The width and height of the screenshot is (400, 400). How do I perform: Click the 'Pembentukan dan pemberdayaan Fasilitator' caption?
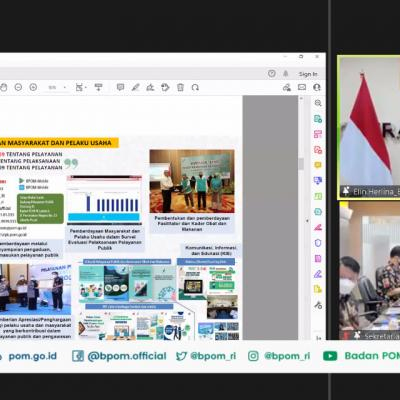tap(192, 224)
